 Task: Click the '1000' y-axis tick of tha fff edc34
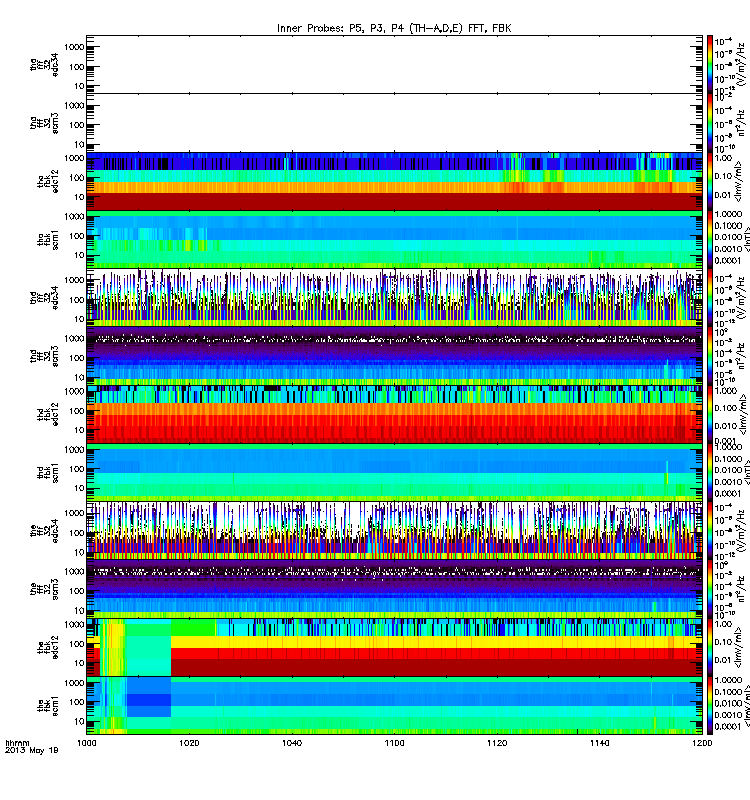(74, 47)
